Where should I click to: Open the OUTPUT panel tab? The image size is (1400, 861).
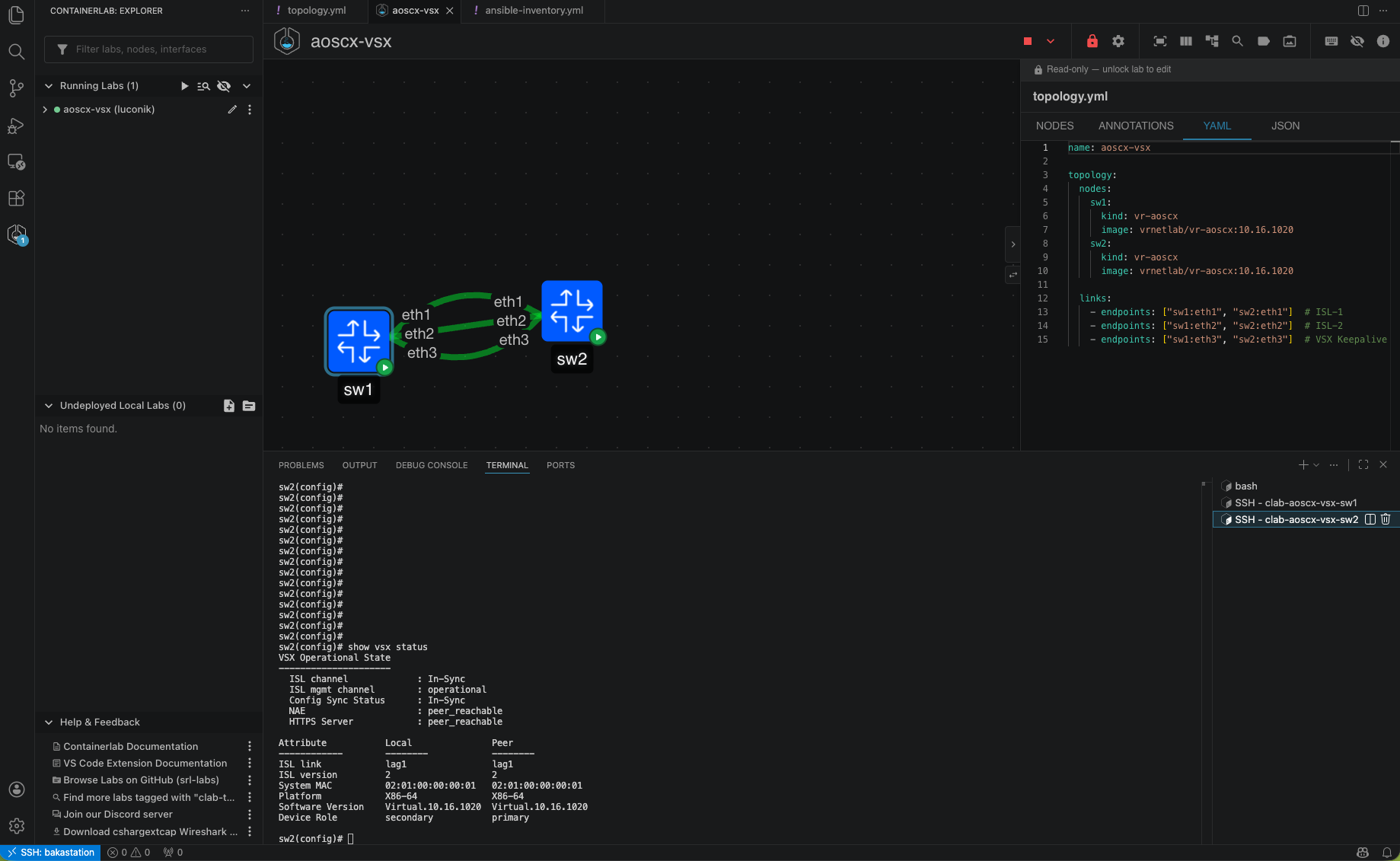tap(359, 465)
